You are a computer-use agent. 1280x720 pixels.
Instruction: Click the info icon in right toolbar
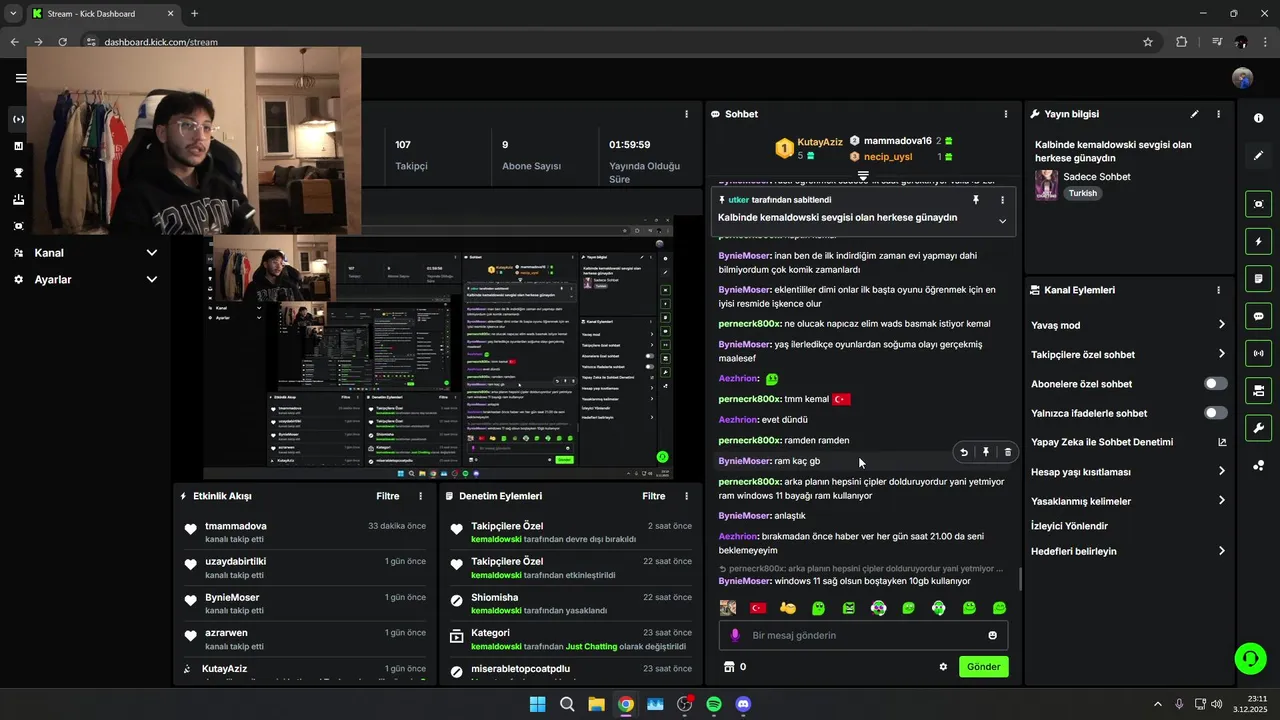1258,118
